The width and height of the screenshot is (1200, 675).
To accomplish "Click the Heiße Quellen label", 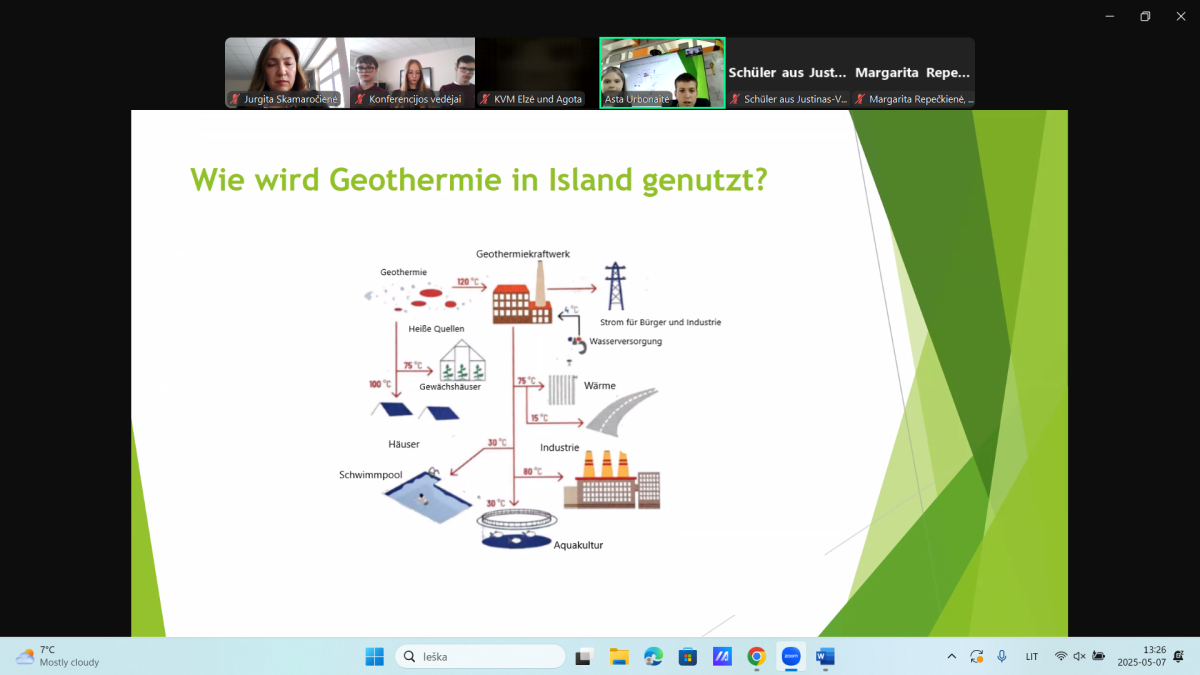I will pyautogui.click(x=436, y=328).
